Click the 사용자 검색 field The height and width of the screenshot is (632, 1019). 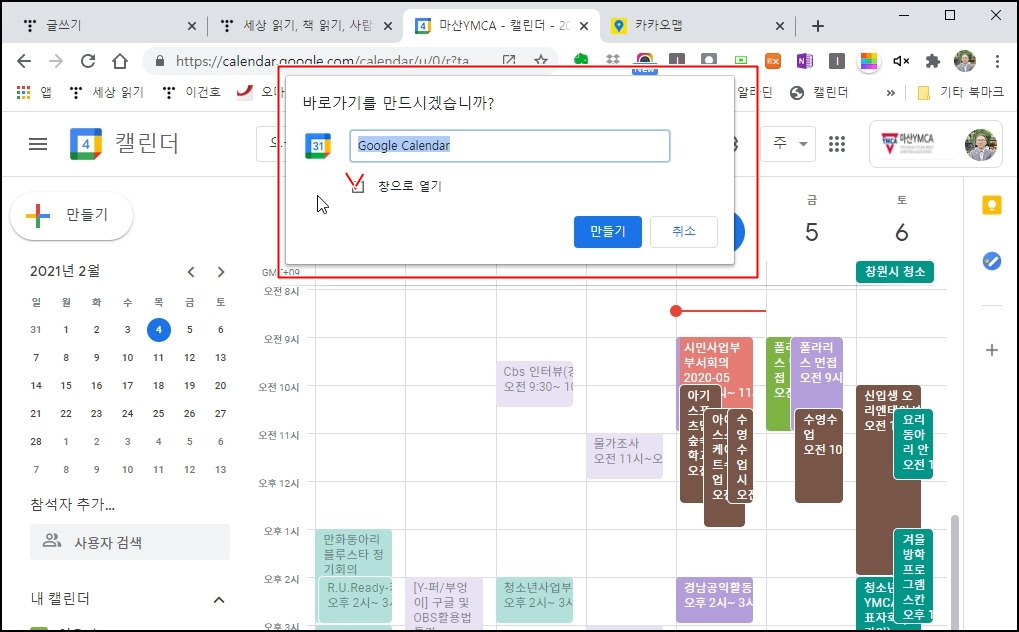pos(130,542)
